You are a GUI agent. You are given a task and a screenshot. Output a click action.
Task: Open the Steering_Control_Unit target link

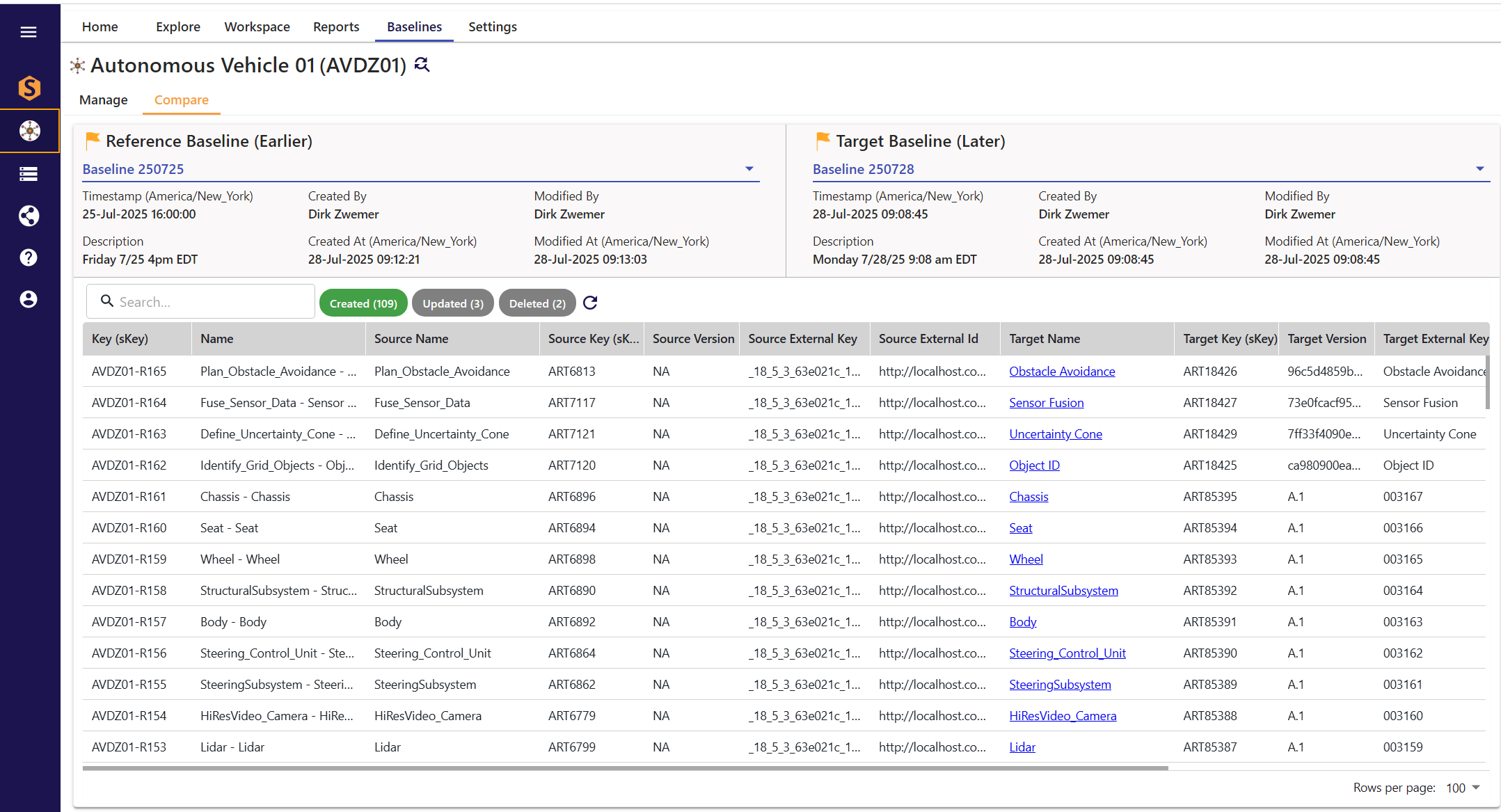[1067, 653]
